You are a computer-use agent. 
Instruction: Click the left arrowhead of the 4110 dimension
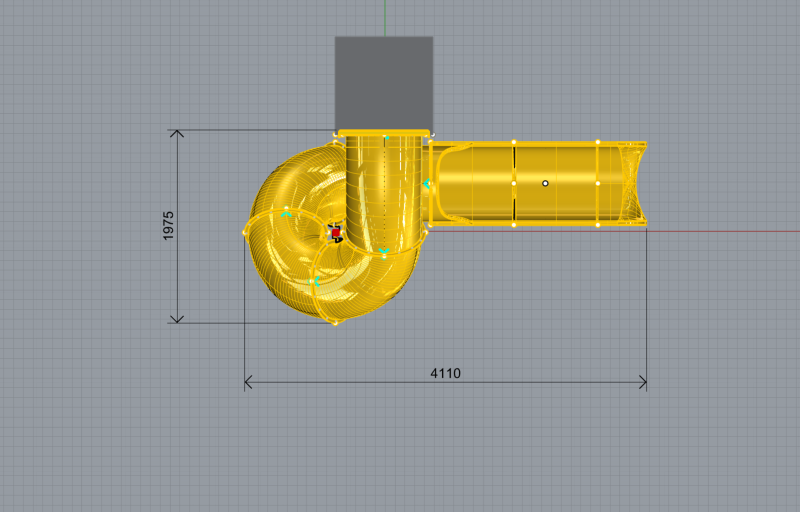click(250, 382)
